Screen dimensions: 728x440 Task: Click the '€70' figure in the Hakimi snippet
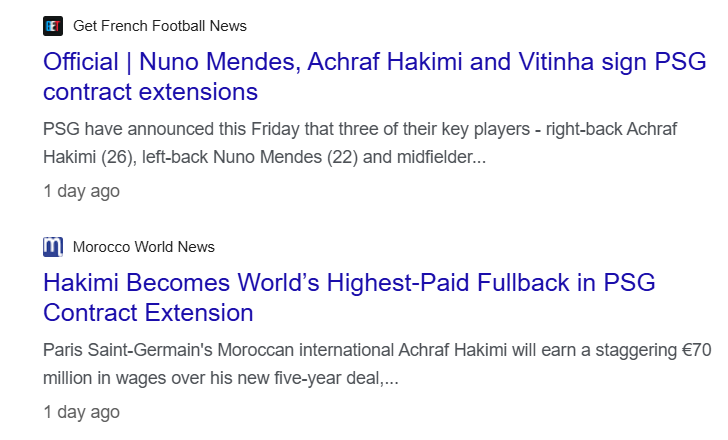click(696, 350)
